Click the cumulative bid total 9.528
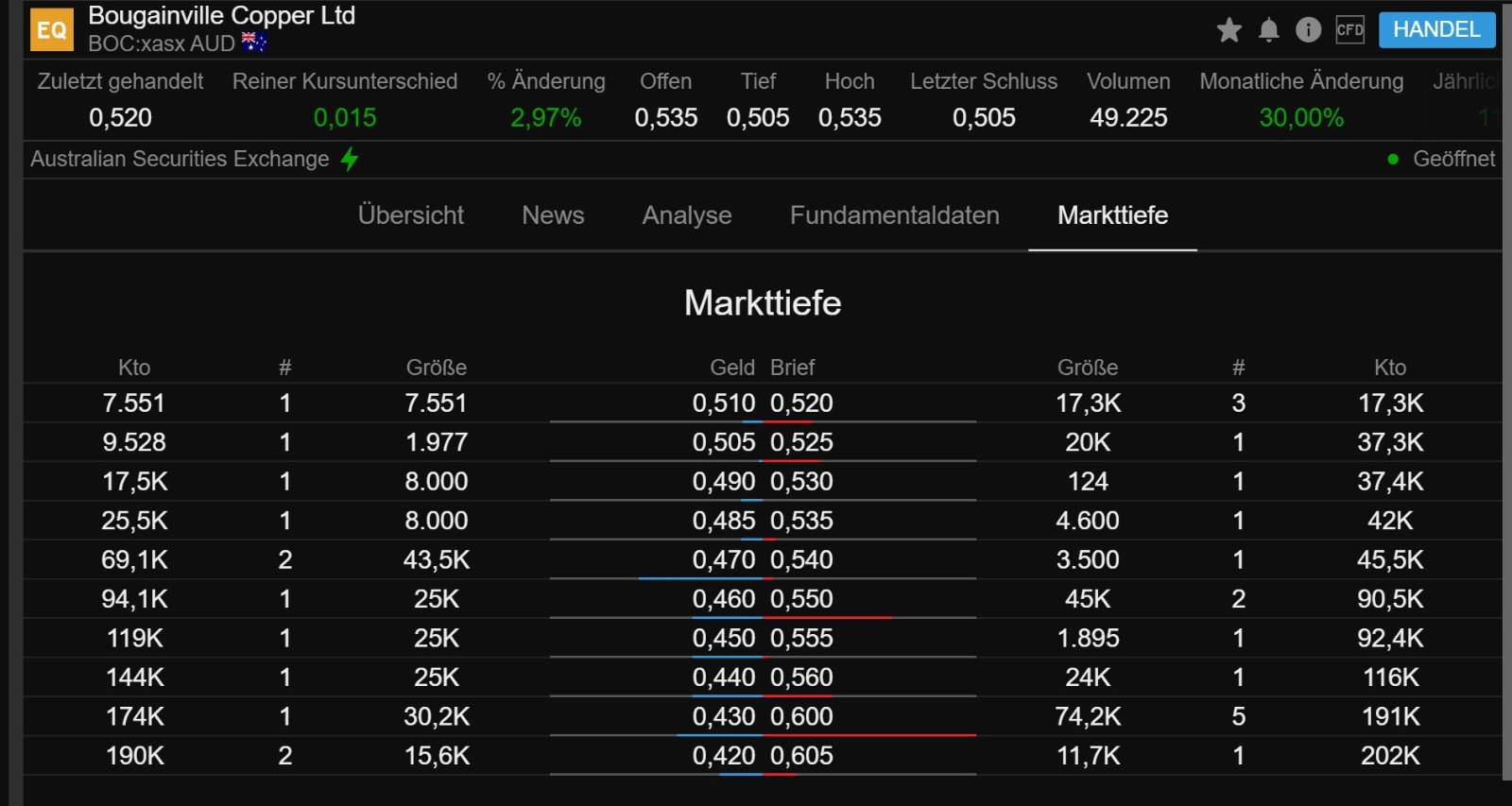Image resolution: width=1512 pixels, height=806 pixels. point(134,442)
